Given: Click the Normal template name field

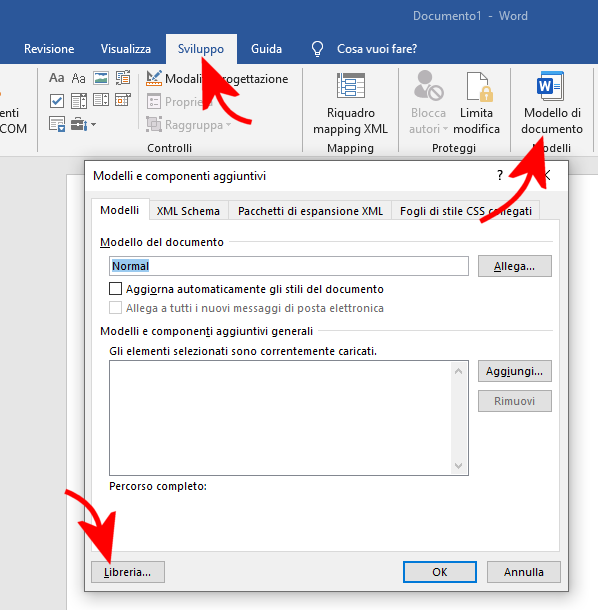Looking at the screenshot, I should pos(289,266).
